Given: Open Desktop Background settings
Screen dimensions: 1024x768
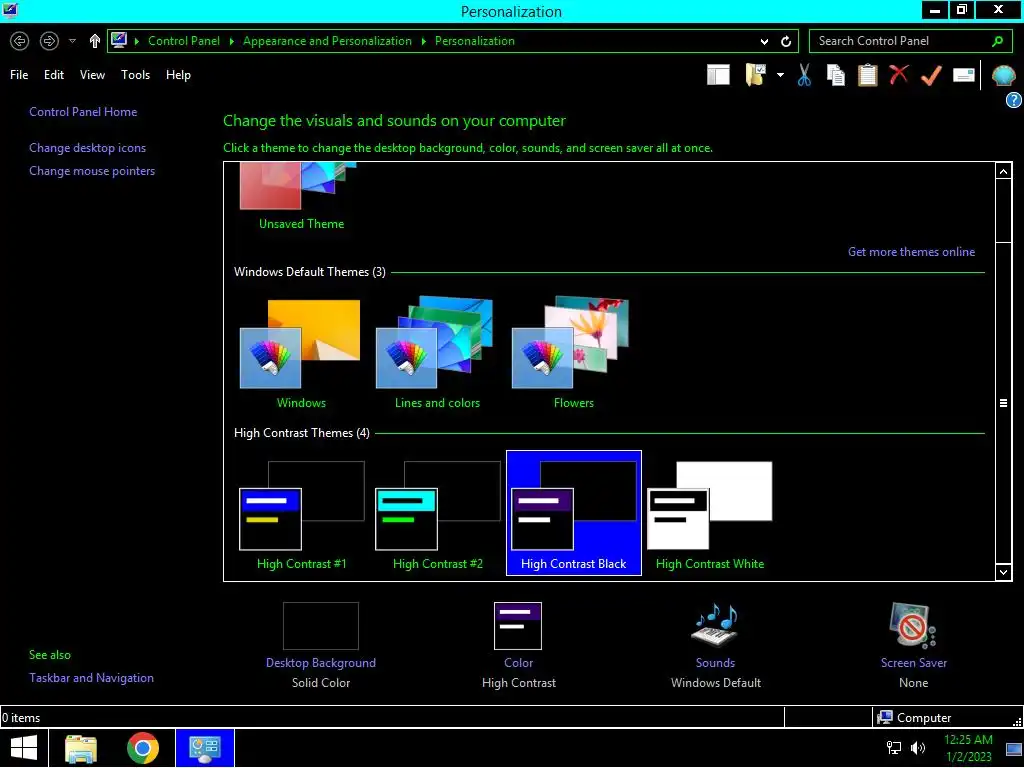Looking at the screenshot, I should point(321,645).
